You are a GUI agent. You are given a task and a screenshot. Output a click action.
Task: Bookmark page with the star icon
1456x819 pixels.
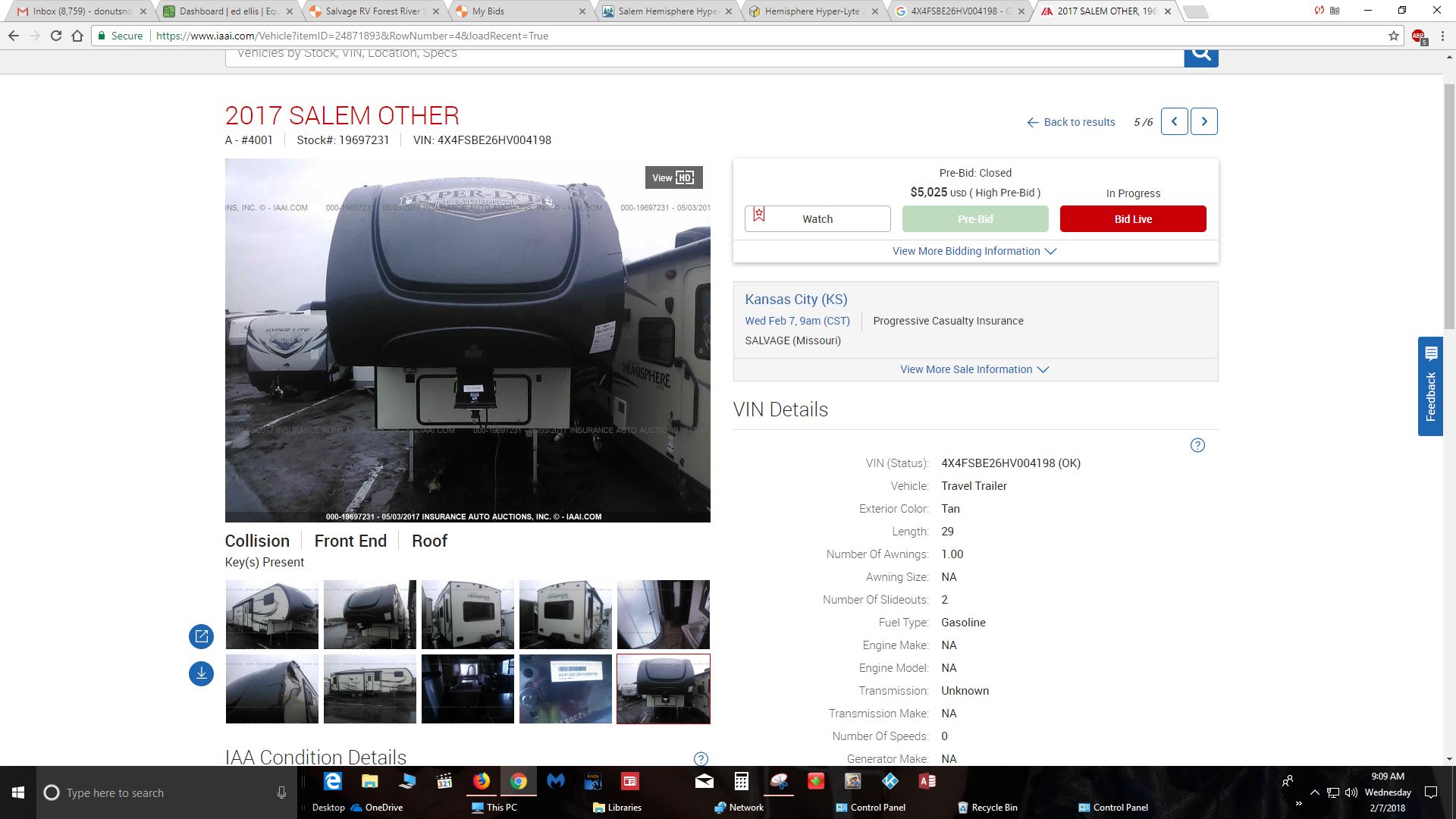click(1394, 36)
